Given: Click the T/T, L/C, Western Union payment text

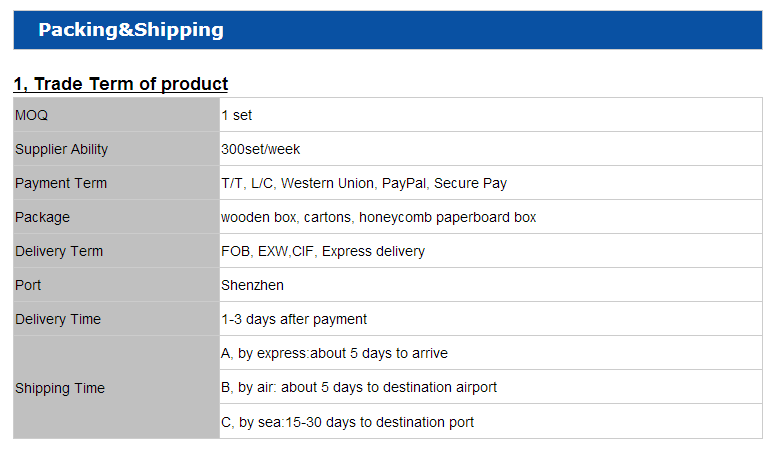Looking at the screenshot, I should coord(363,183).
